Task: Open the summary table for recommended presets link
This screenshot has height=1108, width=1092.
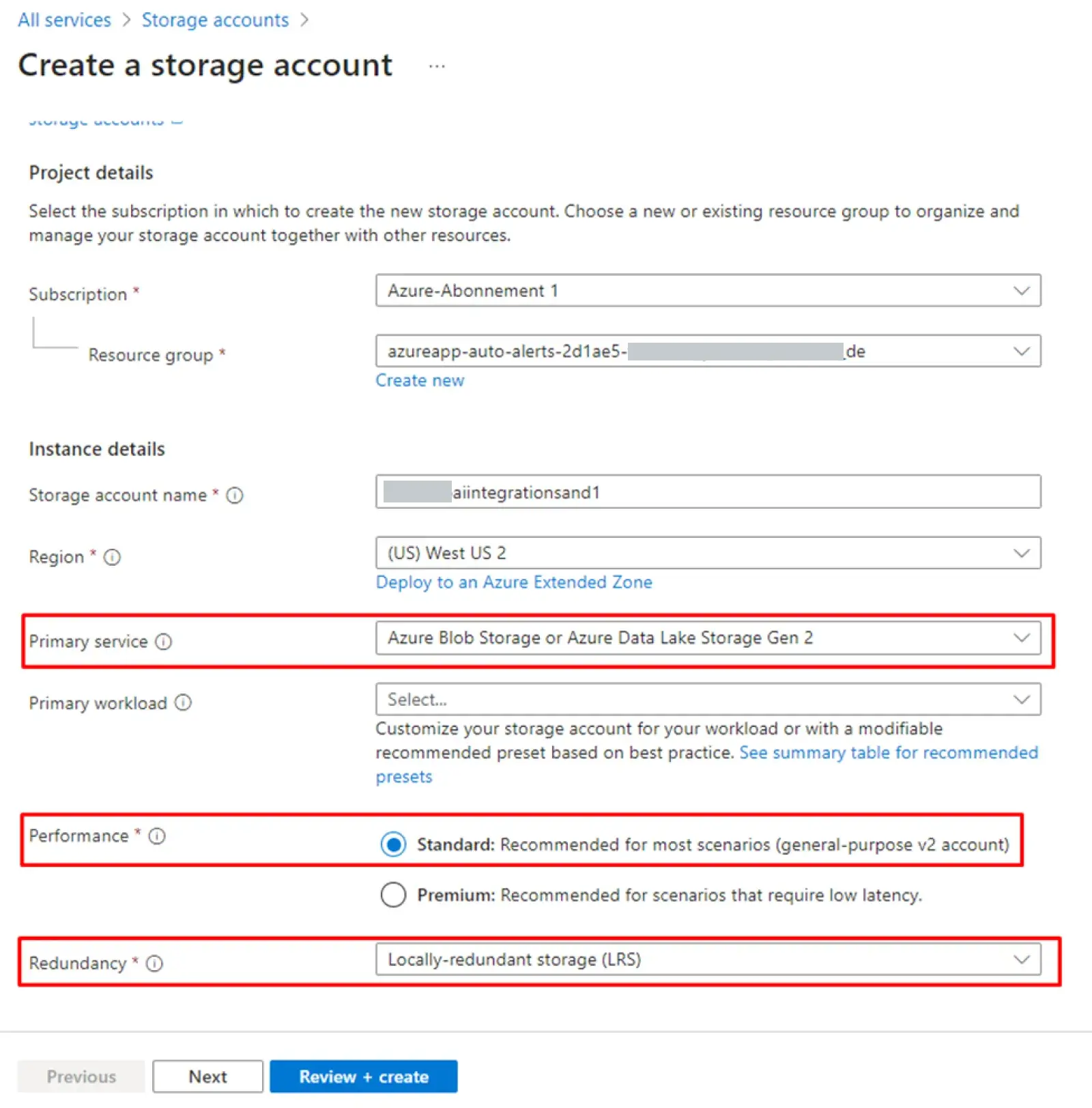Action: coord(889,753)
